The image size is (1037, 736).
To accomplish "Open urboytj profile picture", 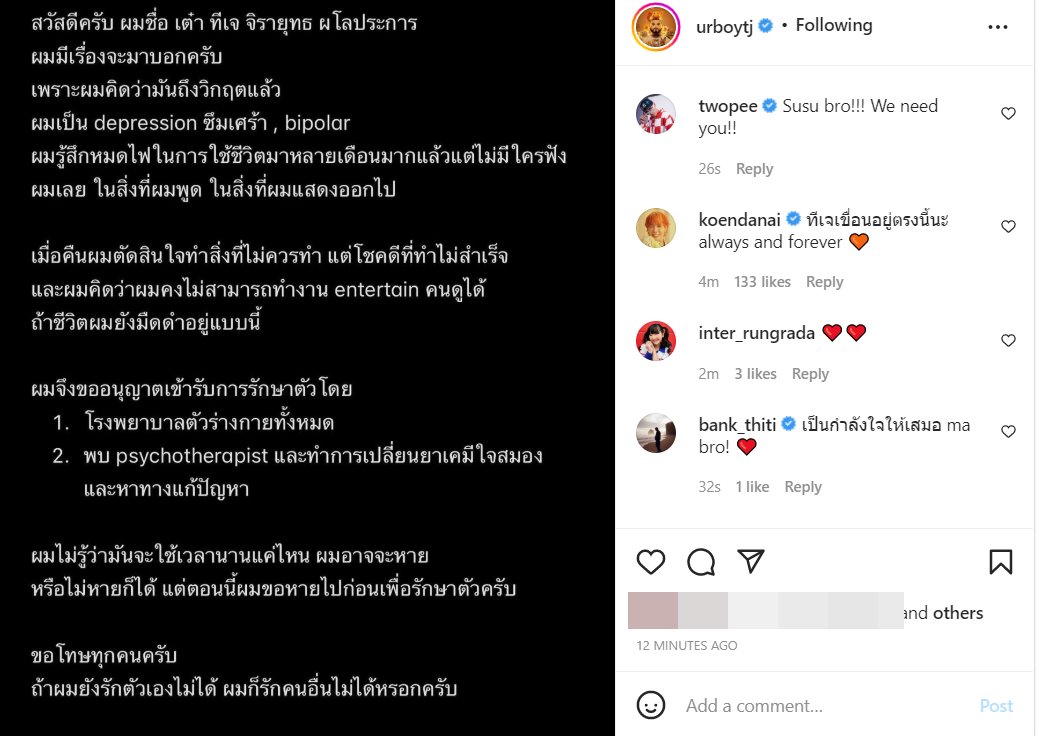I will [655, 26].
